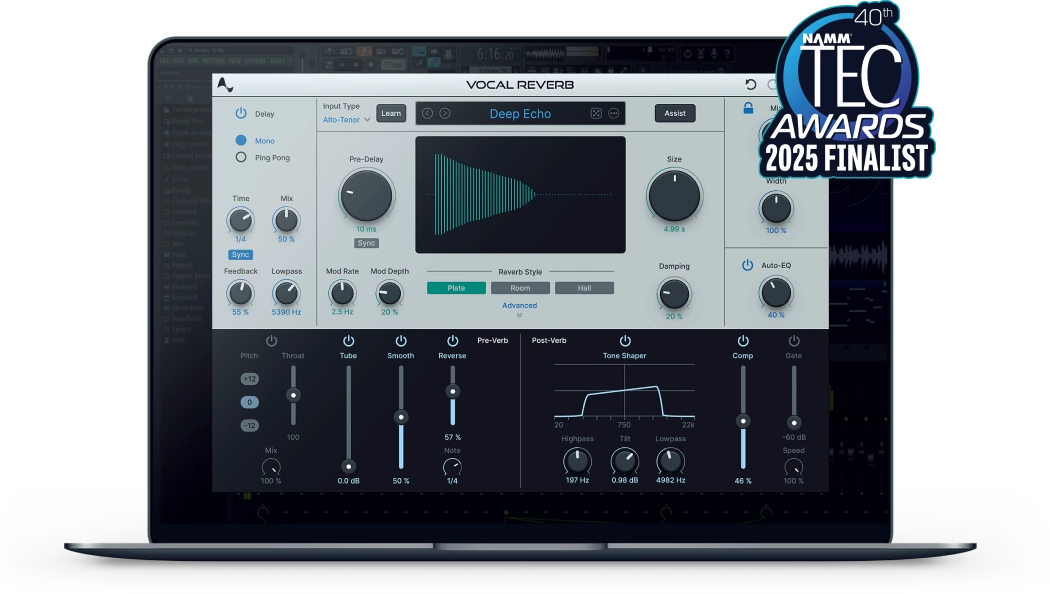Open the Input Type Alto-Tenor dropdown
The height and width of the screenshot is (594, 1050).
click(x=347, y=120)
